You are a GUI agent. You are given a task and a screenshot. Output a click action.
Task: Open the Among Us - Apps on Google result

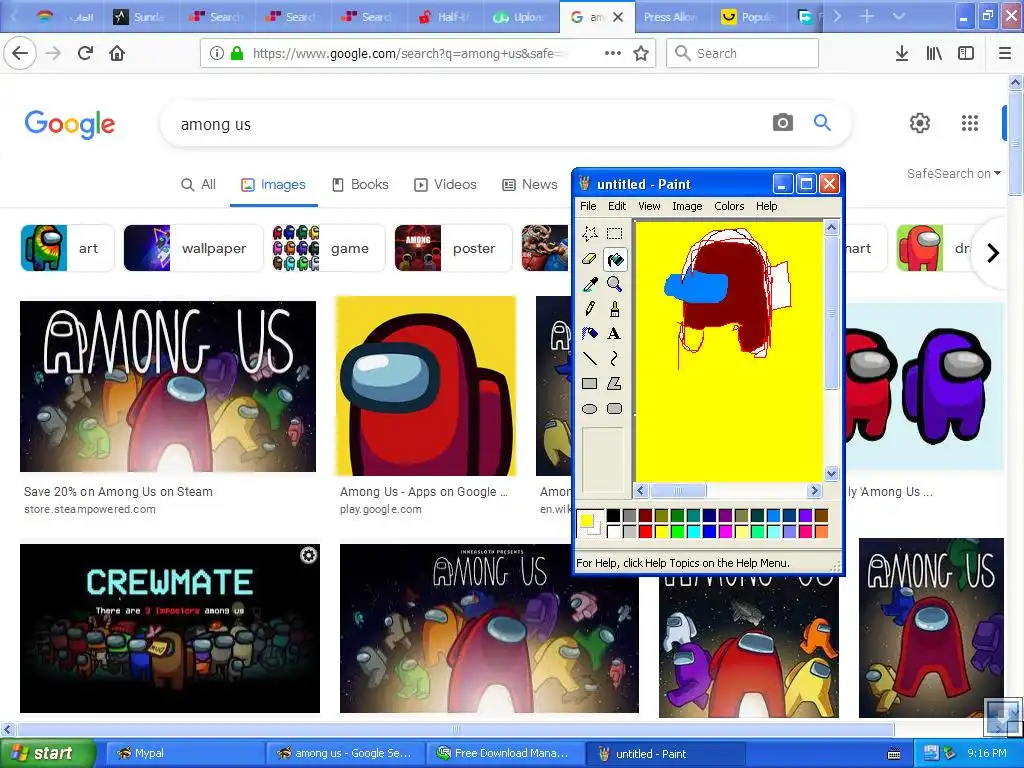pyautogui.click(x=423, y=492)
